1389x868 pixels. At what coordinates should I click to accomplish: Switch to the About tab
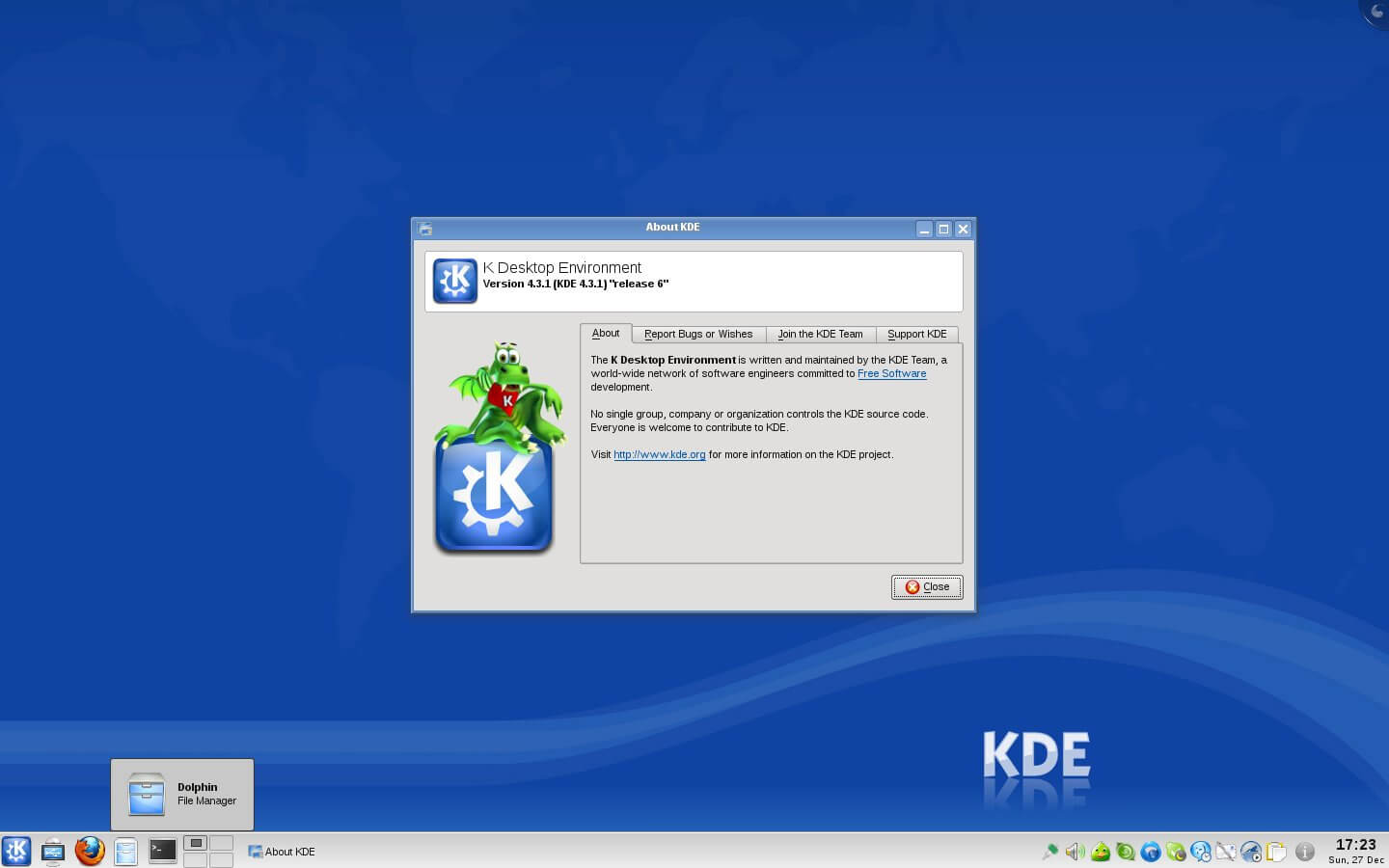[606, 333]
